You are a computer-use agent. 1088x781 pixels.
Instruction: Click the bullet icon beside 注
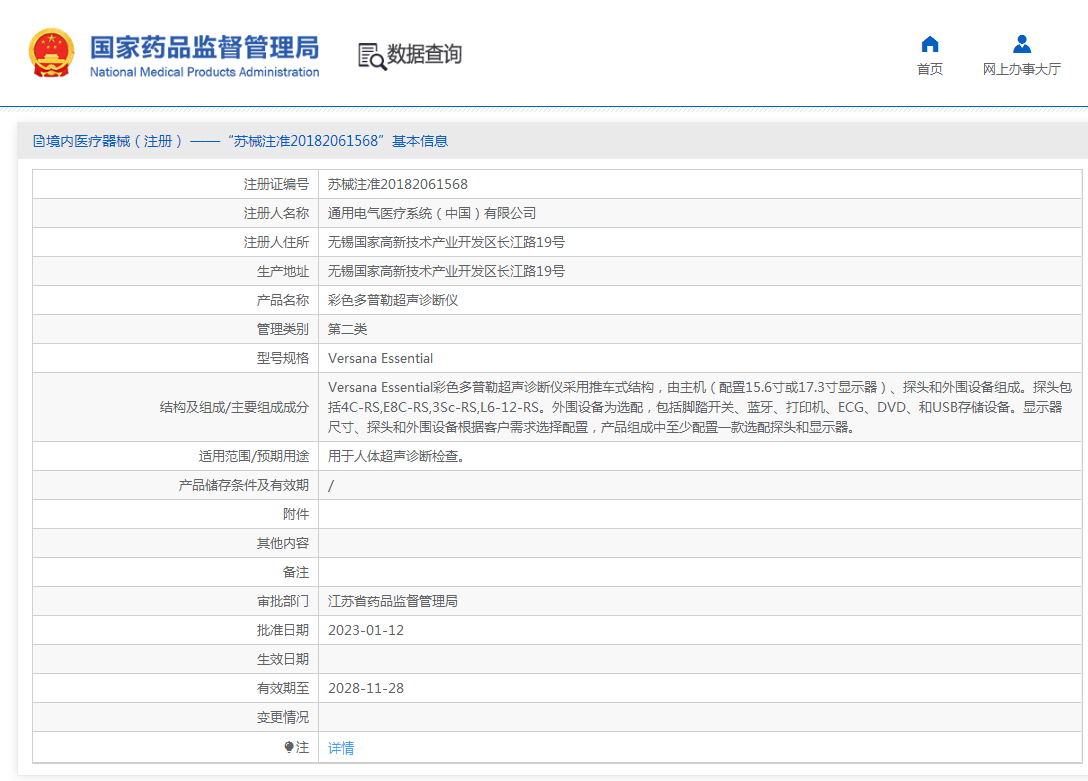[289, 747]
